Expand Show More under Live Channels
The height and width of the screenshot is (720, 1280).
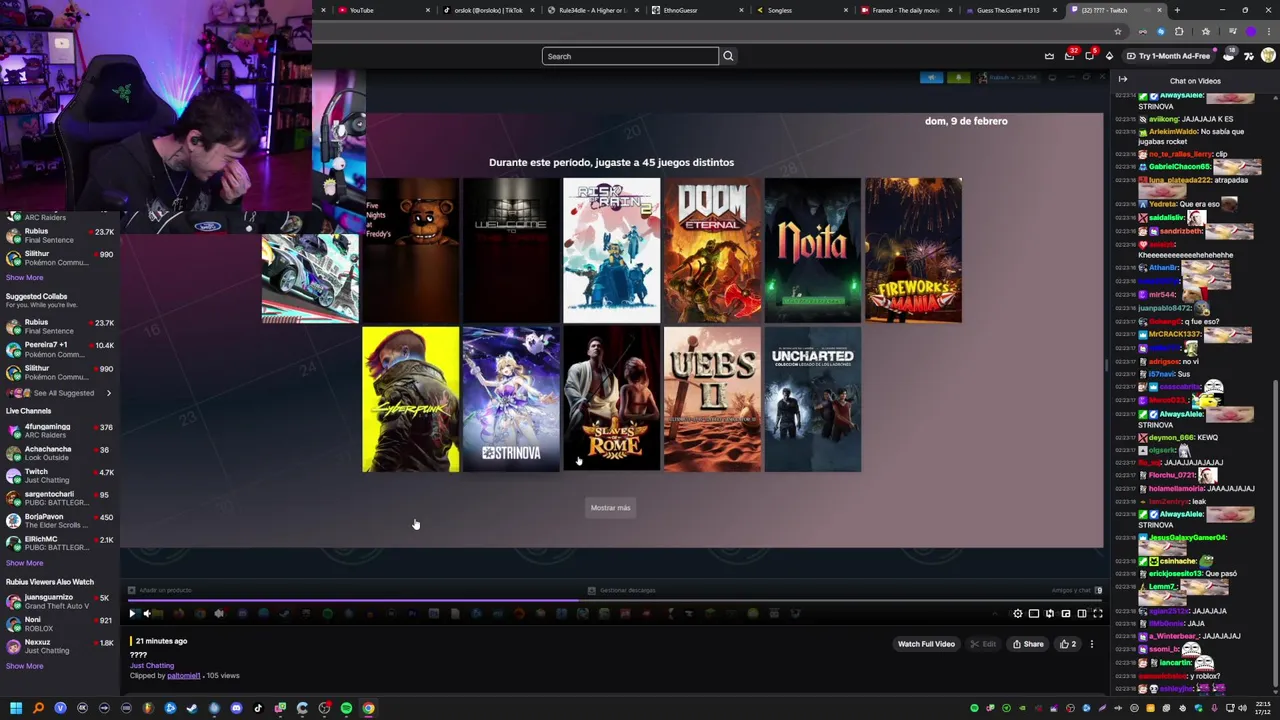click(x=25, y=563)
